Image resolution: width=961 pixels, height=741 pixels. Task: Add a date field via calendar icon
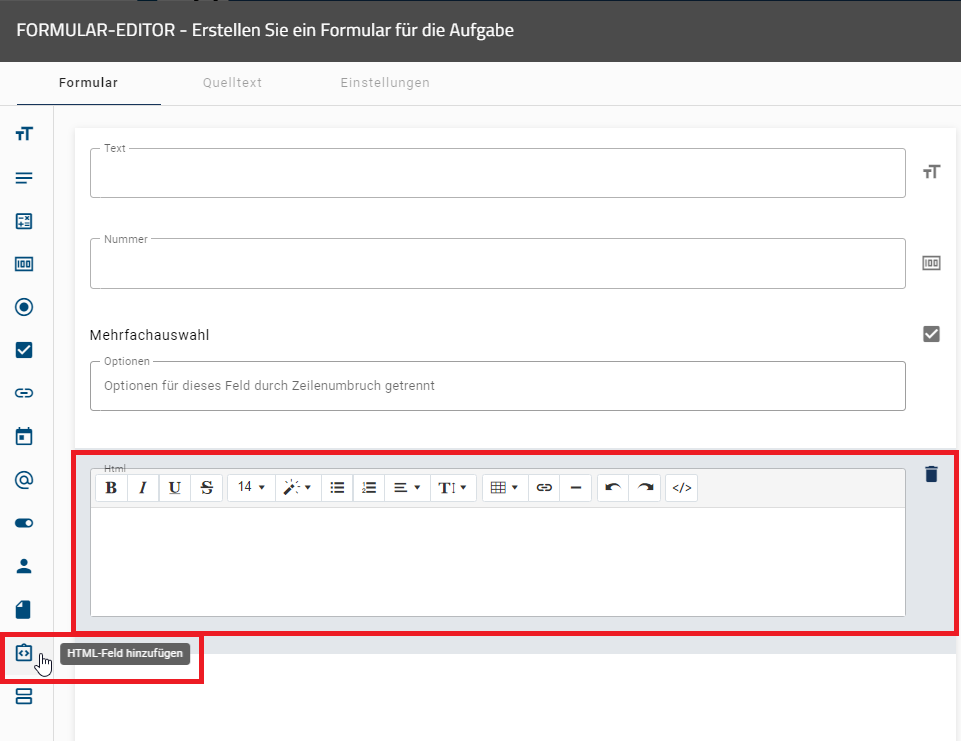(24, 436)
